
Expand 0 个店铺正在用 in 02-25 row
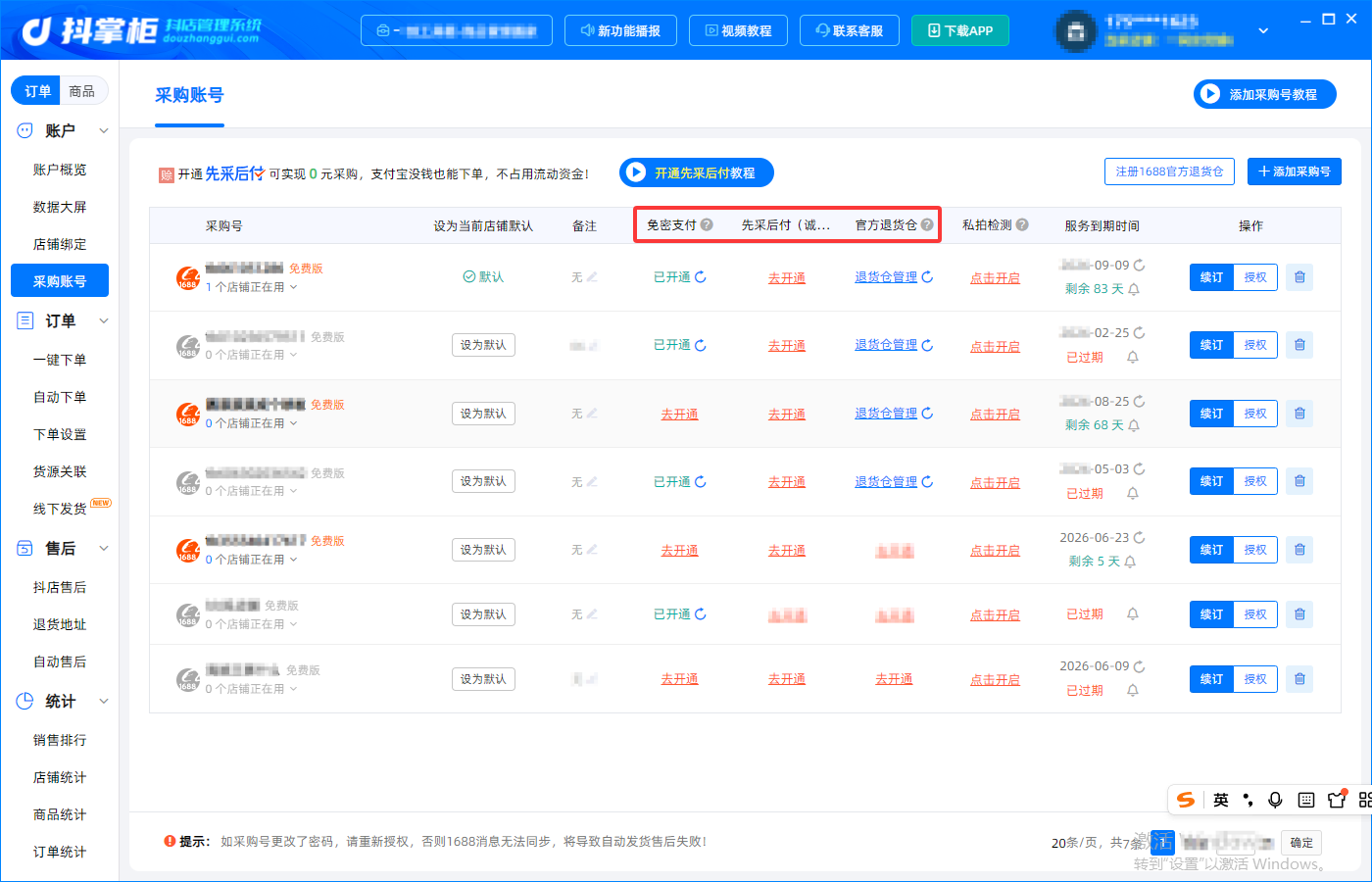pos(251,355)
